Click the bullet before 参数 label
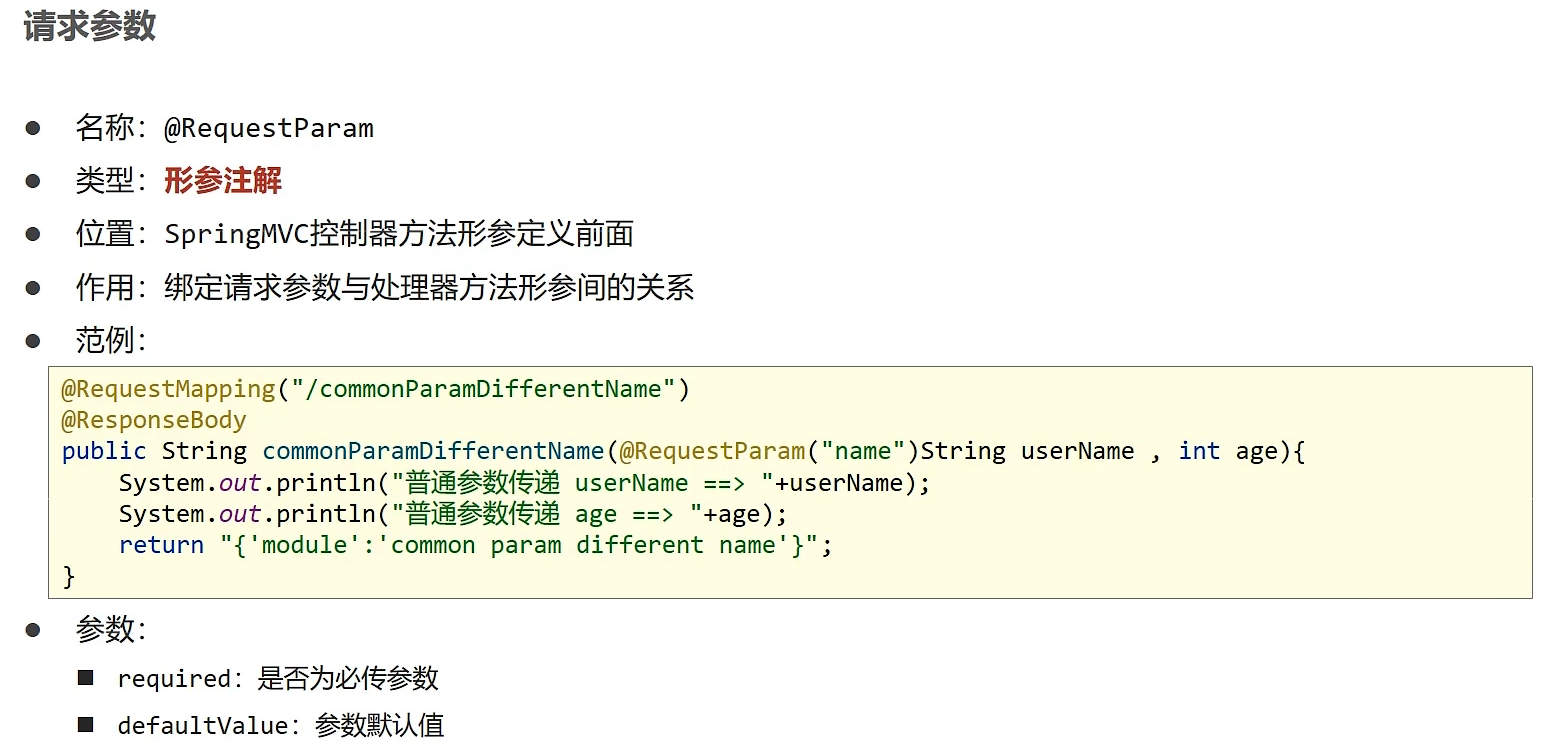 pos(33,630)
